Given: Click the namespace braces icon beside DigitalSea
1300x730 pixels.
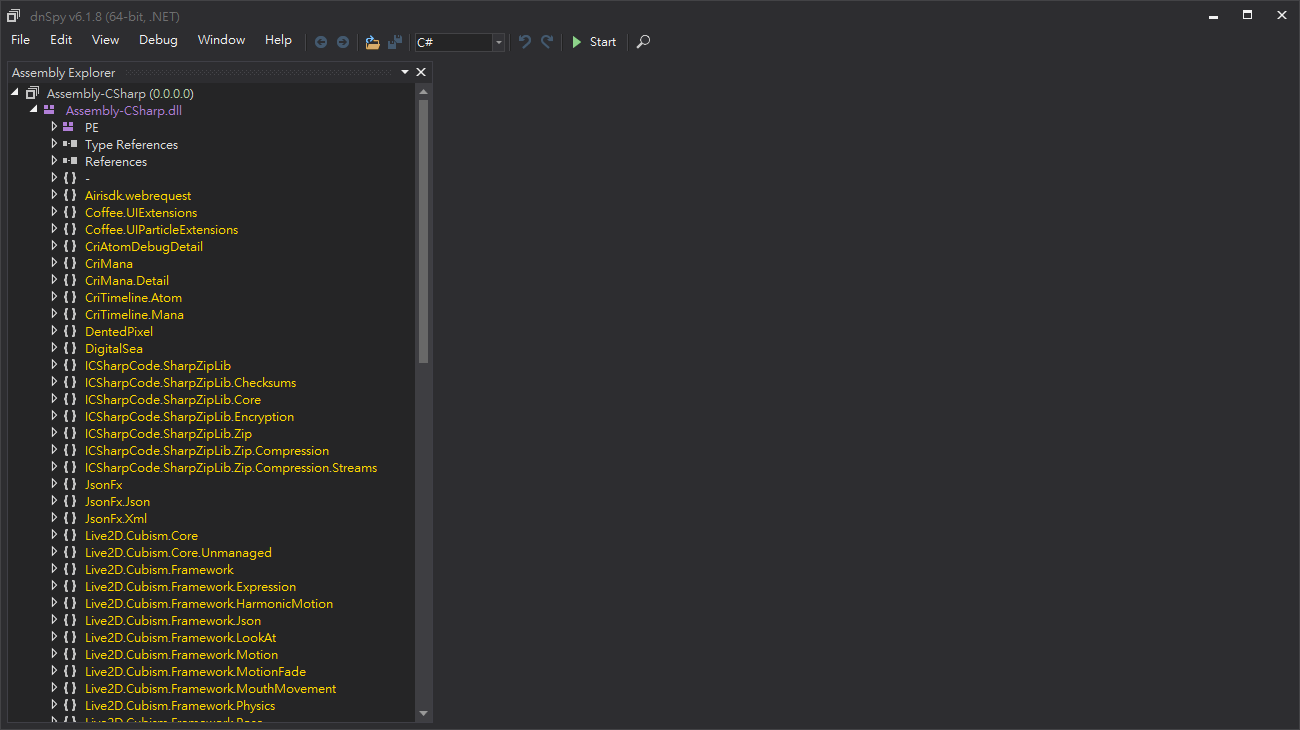Looking at the screenshot, I should click(70, 348).
